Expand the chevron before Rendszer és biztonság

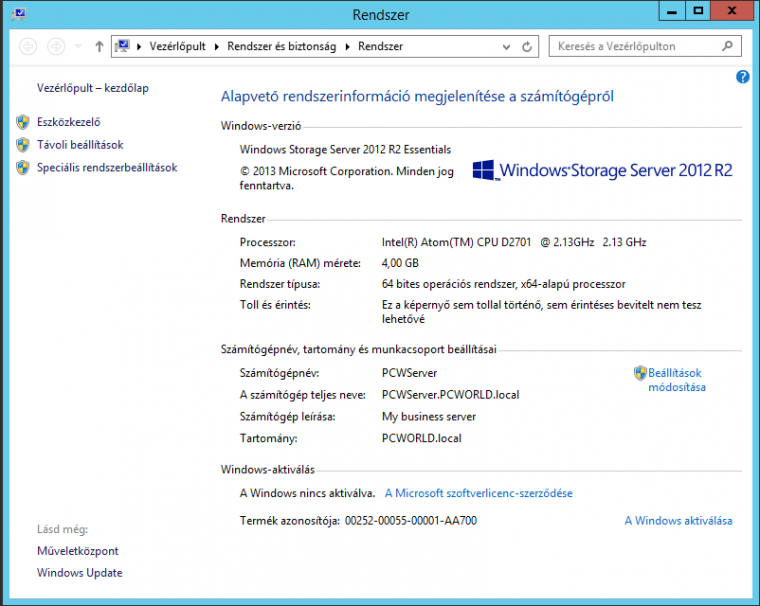click(x=217, y=47)
